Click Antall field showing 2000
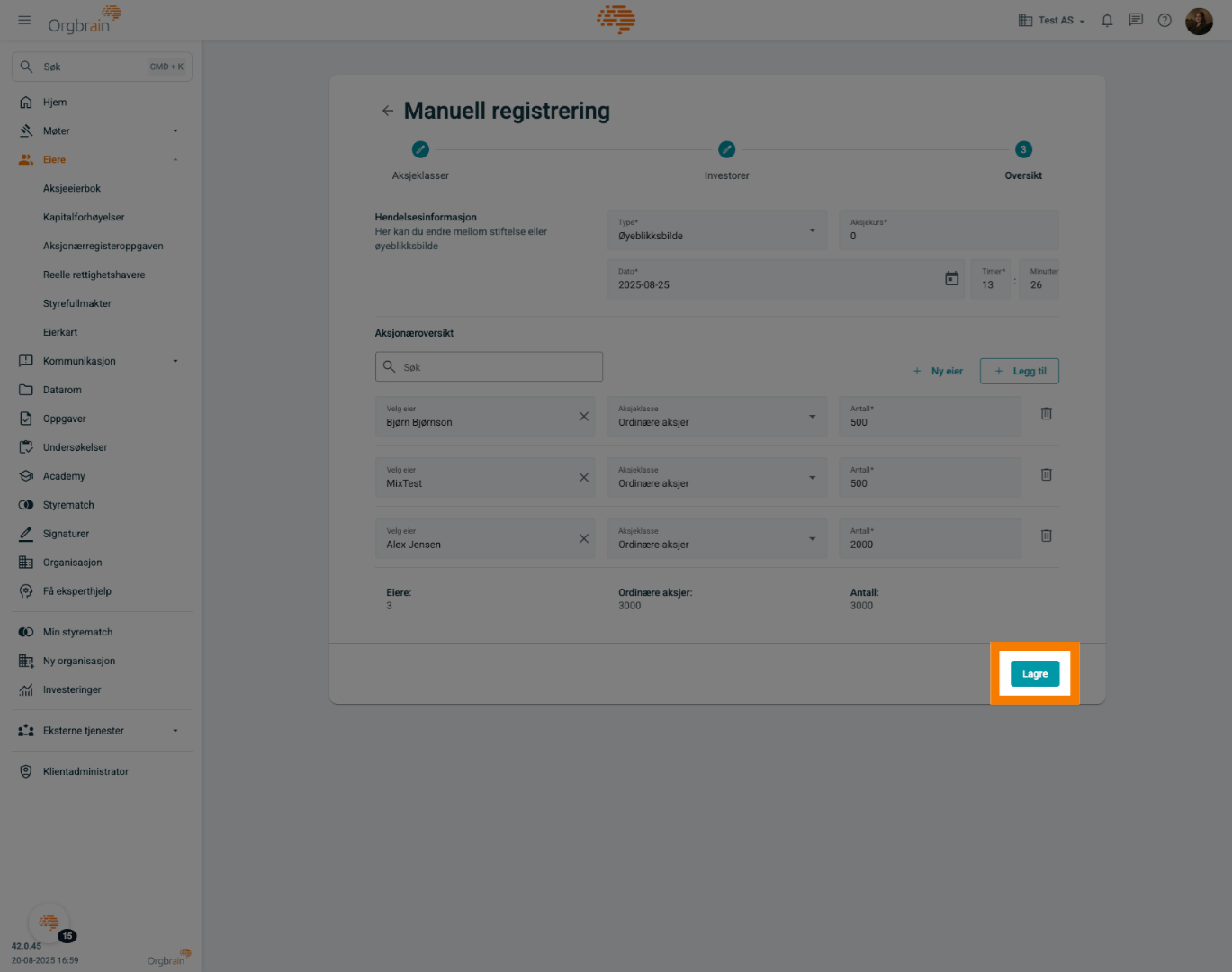Screen dimensions: 1232x972 coord(930,539)
